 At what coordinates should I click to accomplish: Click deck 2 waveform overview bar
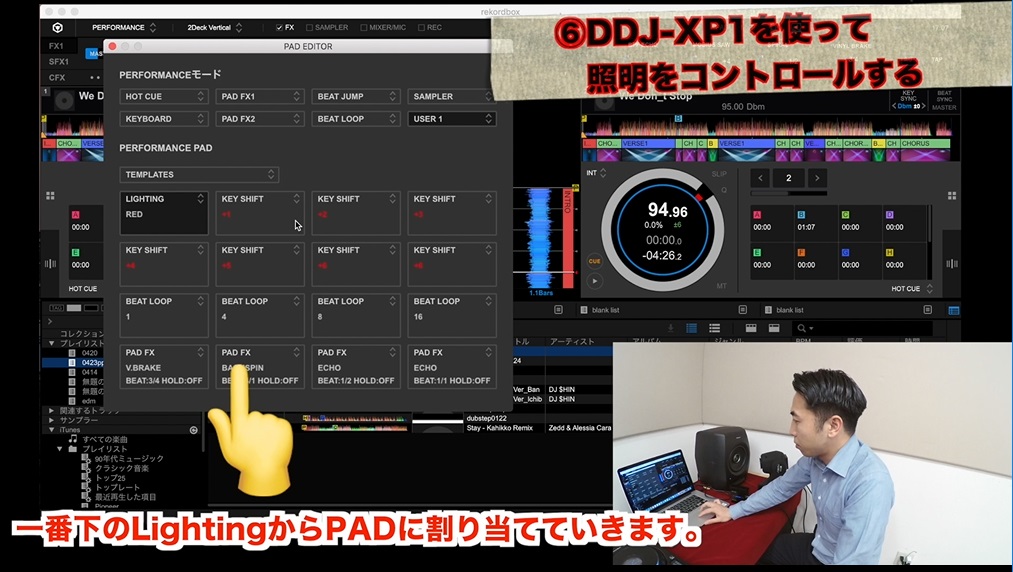click(766, 125)
